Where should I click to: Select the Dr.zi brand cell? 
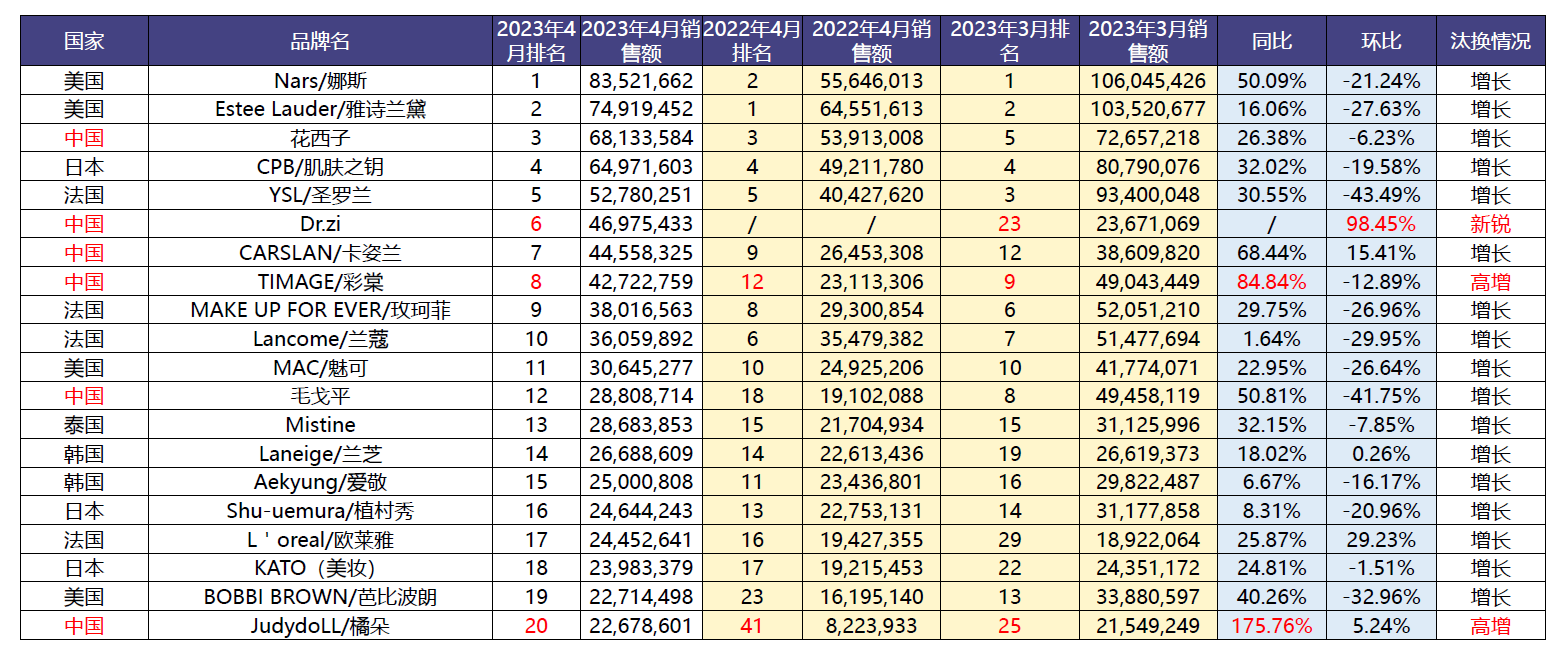[x=320, y=225]
